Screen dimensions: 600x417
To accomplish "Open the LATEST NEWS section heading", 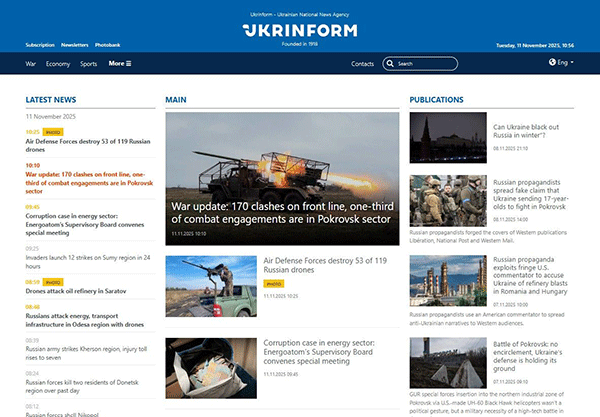I will 51,100.
